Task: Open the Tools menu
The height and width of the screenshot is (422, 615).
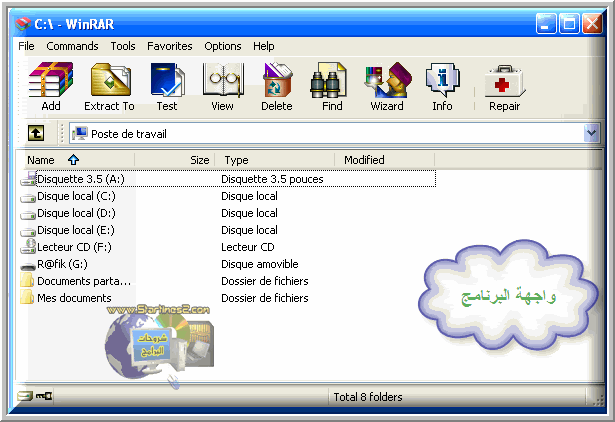Action: pos(123,46)
